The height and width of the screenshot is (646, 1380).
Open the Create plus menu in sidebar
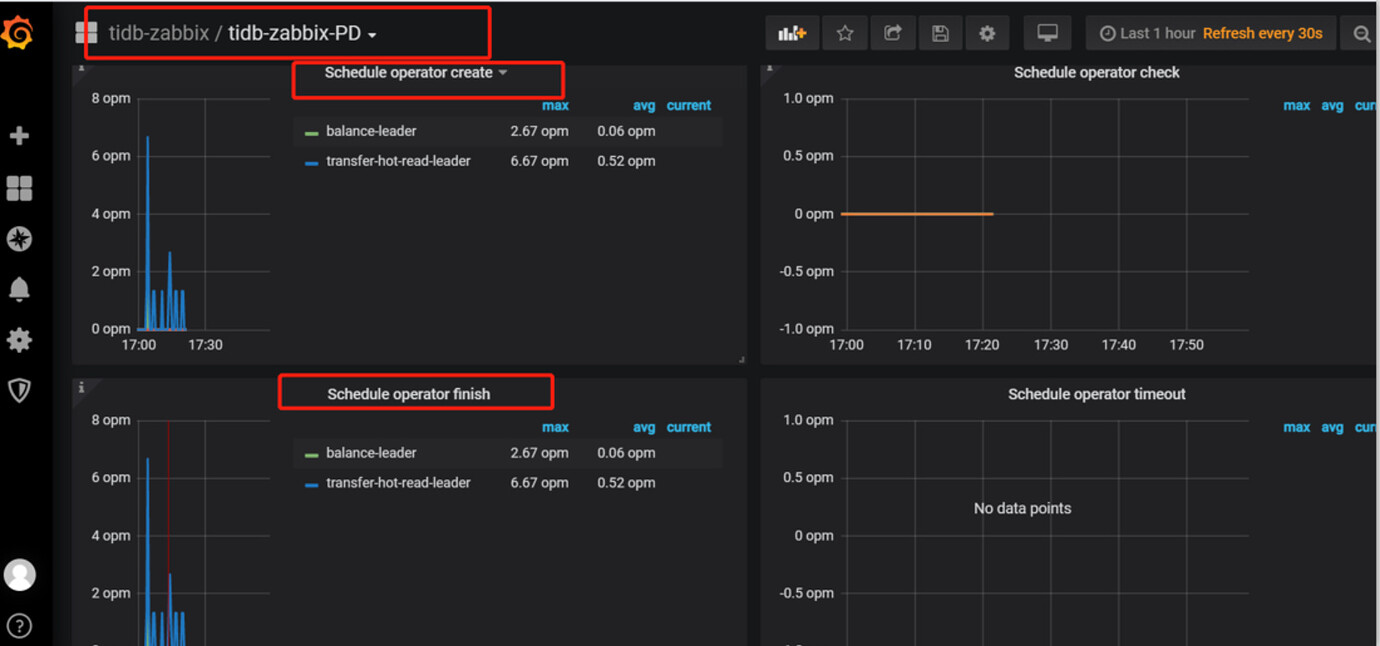(x=19, y=136)
